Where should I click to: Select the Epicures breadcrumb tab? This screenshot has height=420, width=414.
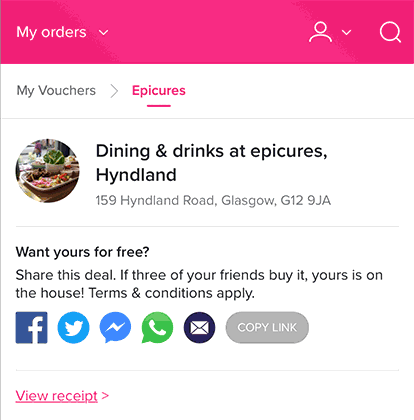pyautogui.click(x=159, y=91)
